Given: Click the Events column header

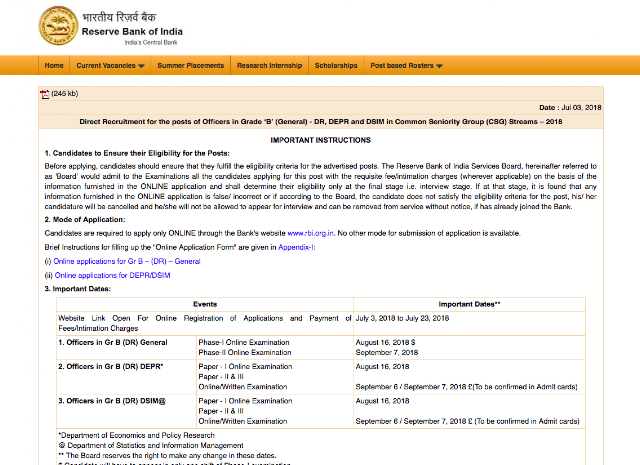Looking at the screenshot, I should 205,304.
